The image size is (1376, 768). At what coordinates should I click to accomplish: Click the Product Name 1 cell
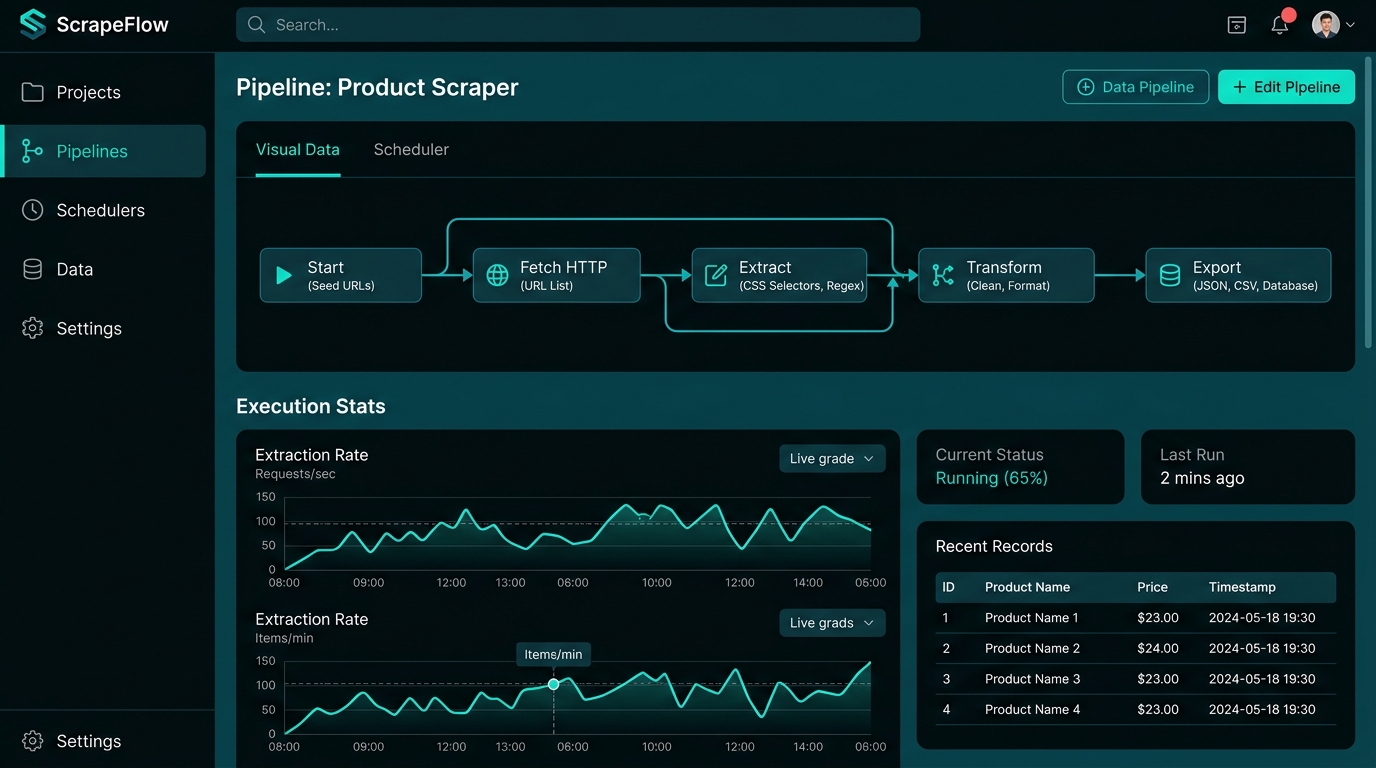(x=1032, y=618)
